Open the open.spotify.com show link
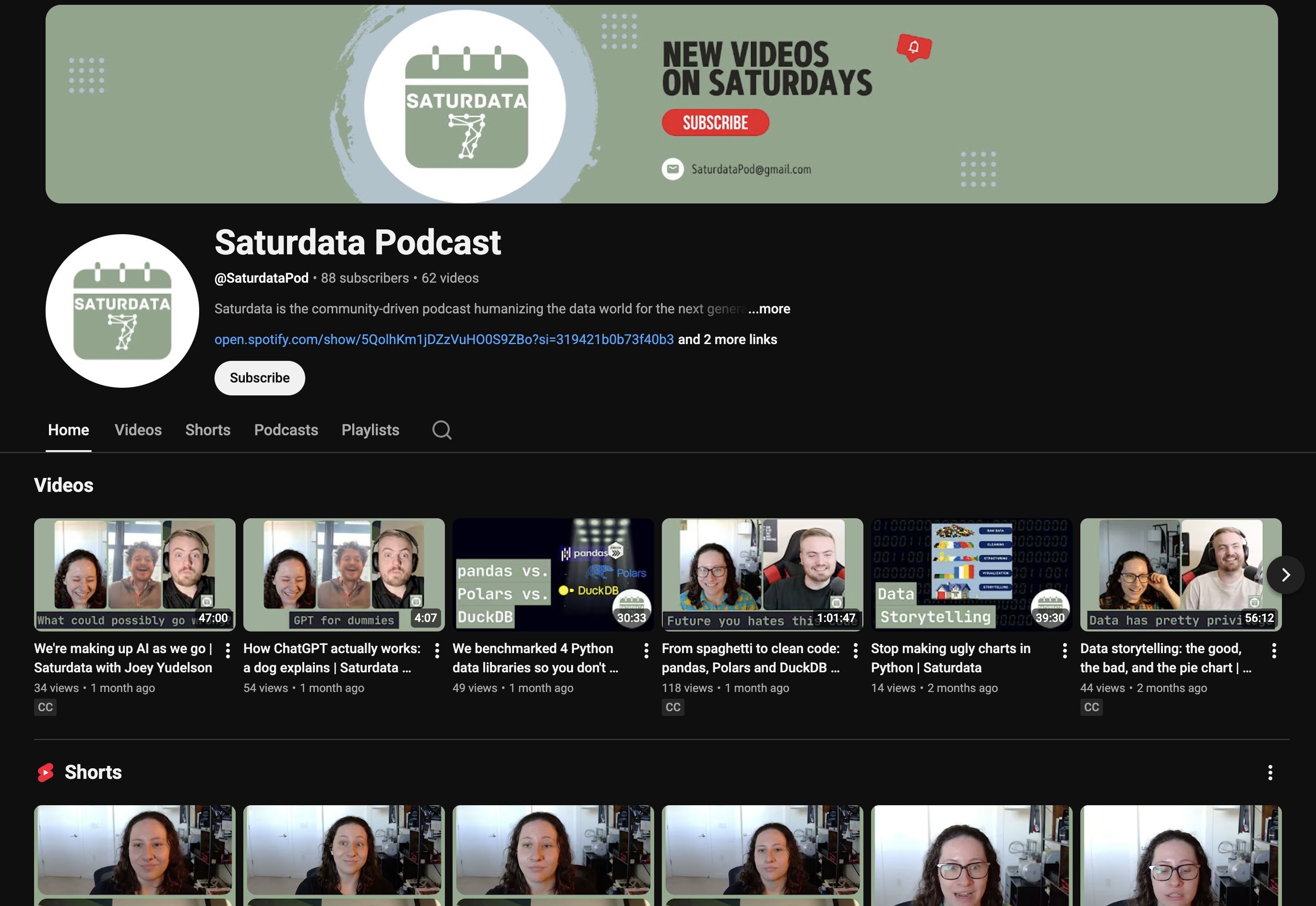 [444, 339]
